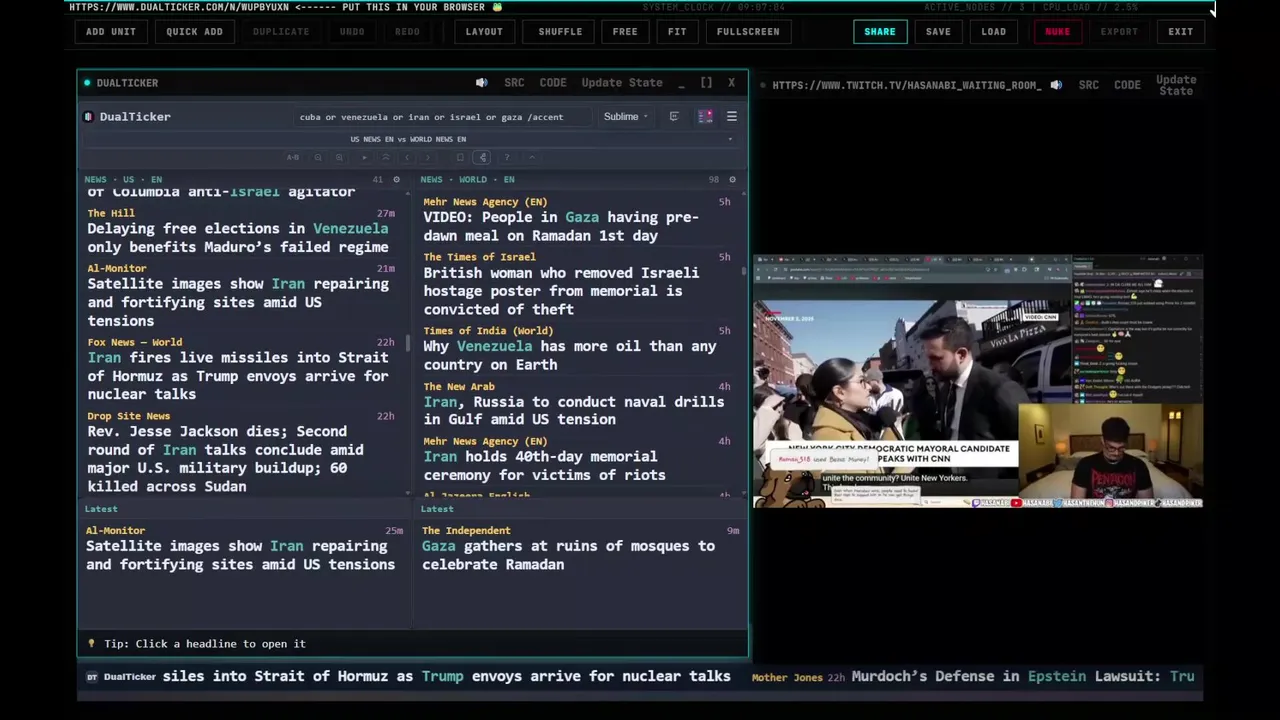Click the DUPLICATE button
The height and width of the screenshot is (720, 1280).
pos(281,32)
